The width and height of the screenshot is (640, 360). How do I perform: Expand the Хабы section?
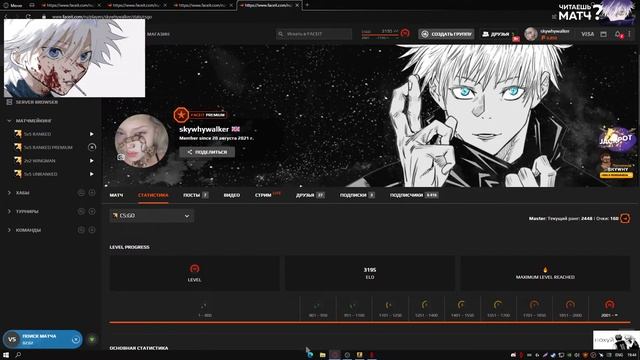[x=9, y=193]
